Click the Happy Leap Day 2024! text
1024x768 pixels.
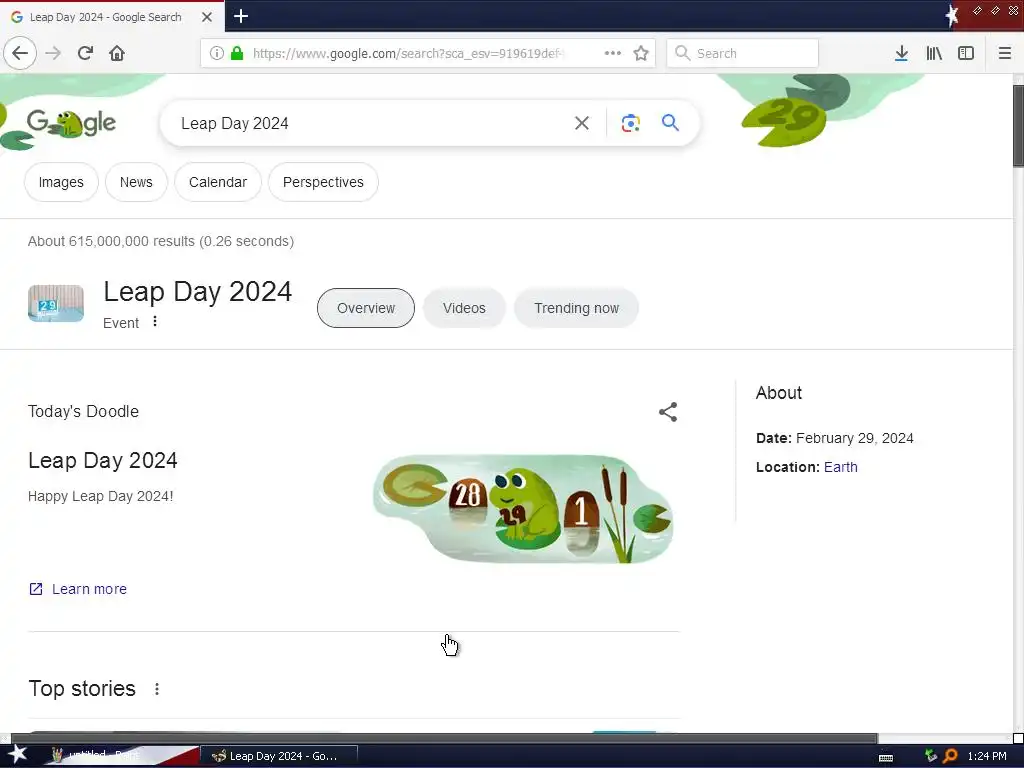pyautogui.click(x=101, y=496)
